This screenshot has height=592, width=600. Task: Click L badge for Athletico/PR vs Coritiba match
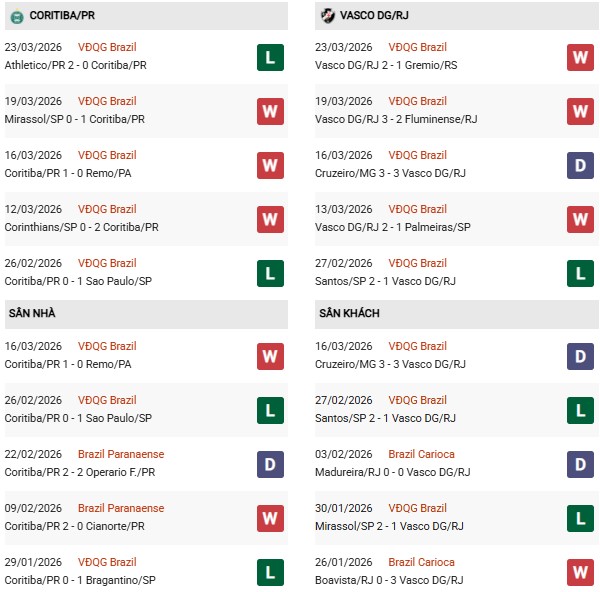(269, 57)
